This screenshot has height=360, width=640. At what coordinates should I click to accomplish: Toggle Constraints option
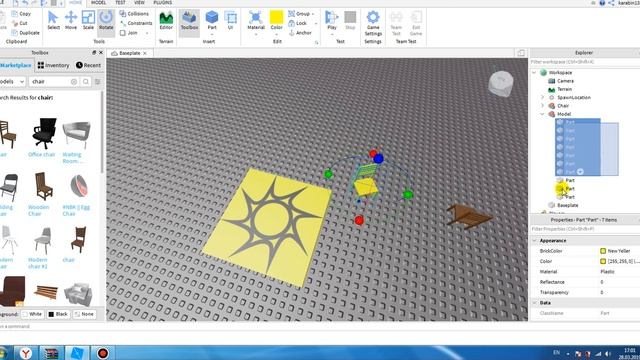pyautogui.click(x=136, y=23)
